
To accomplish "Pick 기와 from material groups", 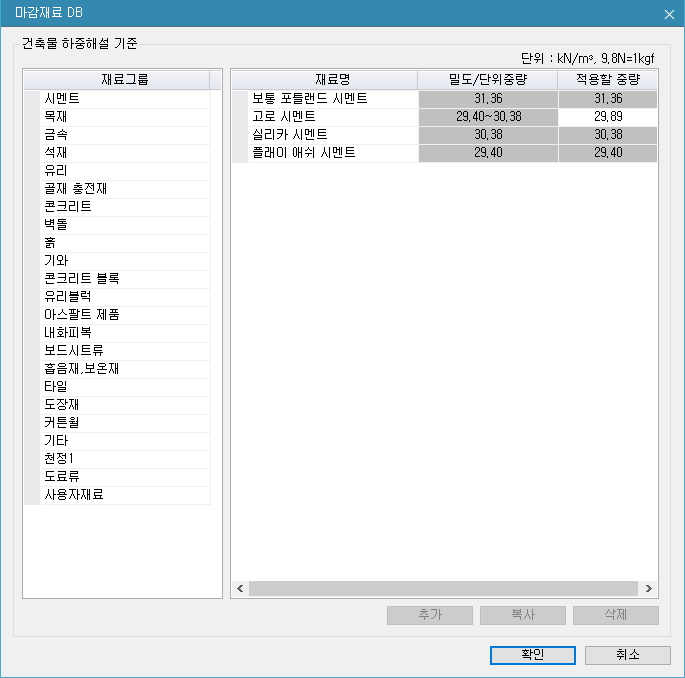I will 125,260.
